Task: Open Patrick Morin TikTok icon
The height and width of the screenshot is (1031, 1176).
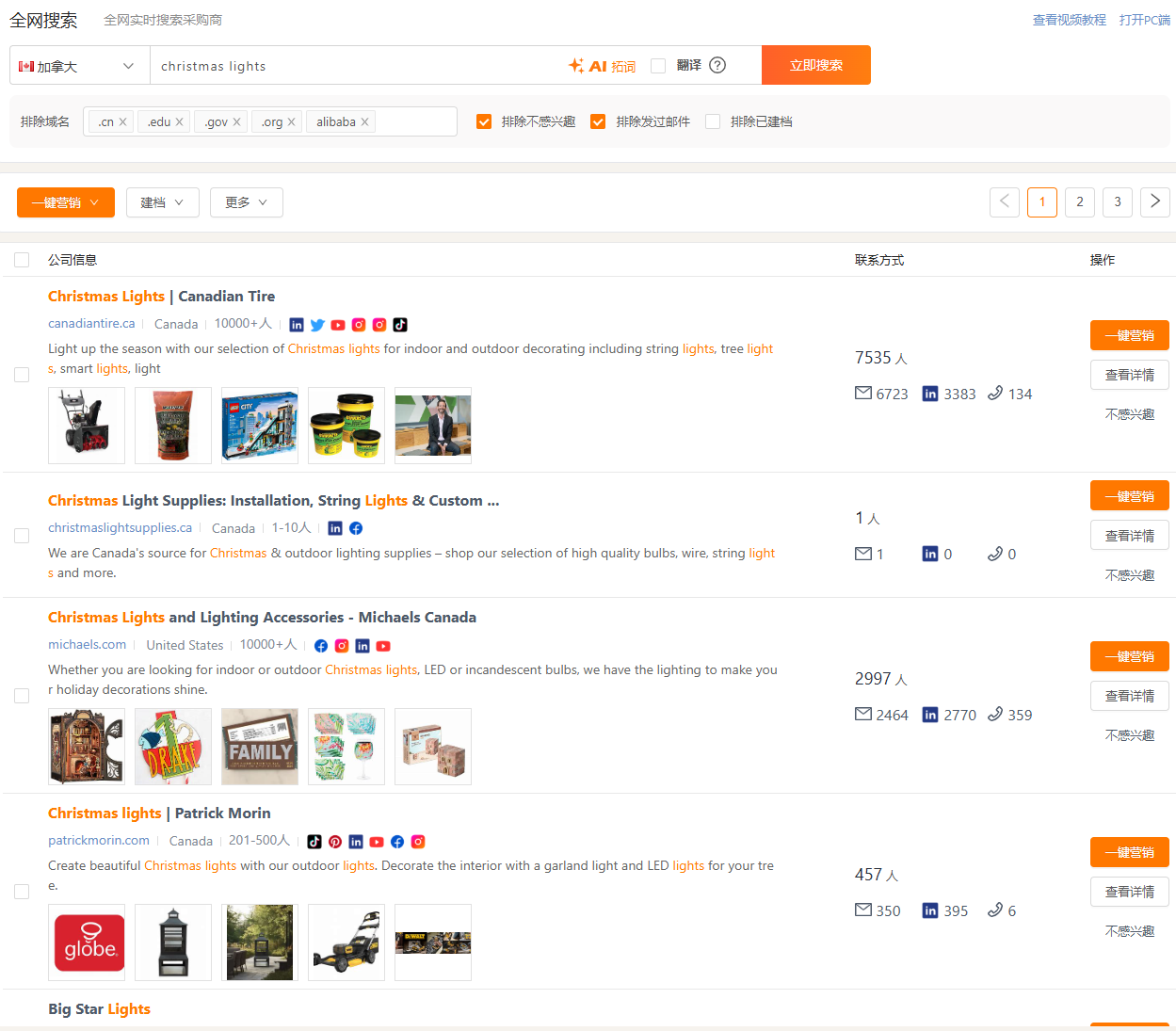Action: (314, 842)
